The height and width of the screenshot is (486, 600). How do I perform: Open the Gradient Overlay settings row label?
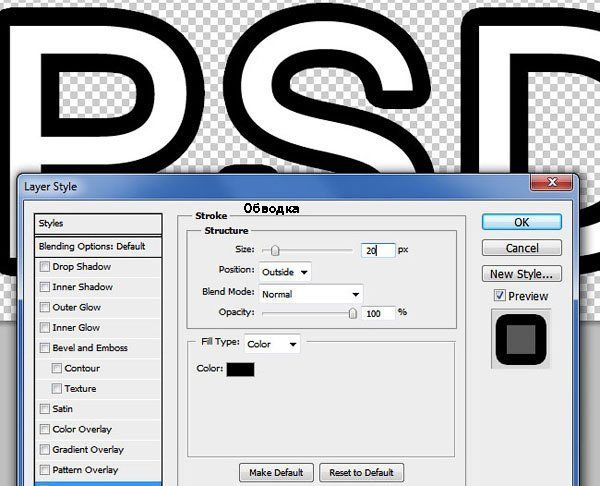[x=88, y=449]
